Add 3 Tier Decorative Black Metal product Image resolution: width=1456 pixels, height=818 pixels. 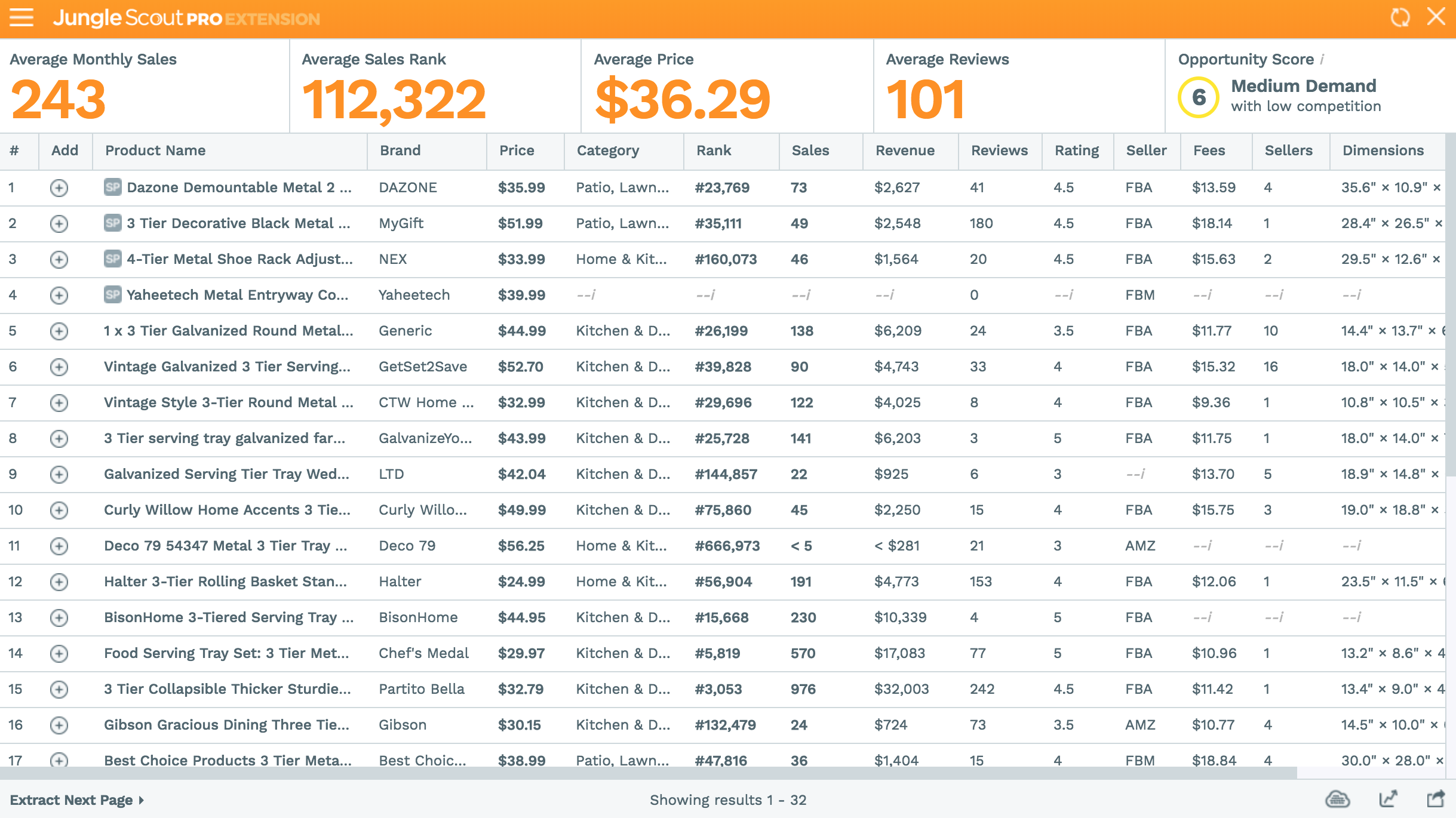tap(59, 224)
